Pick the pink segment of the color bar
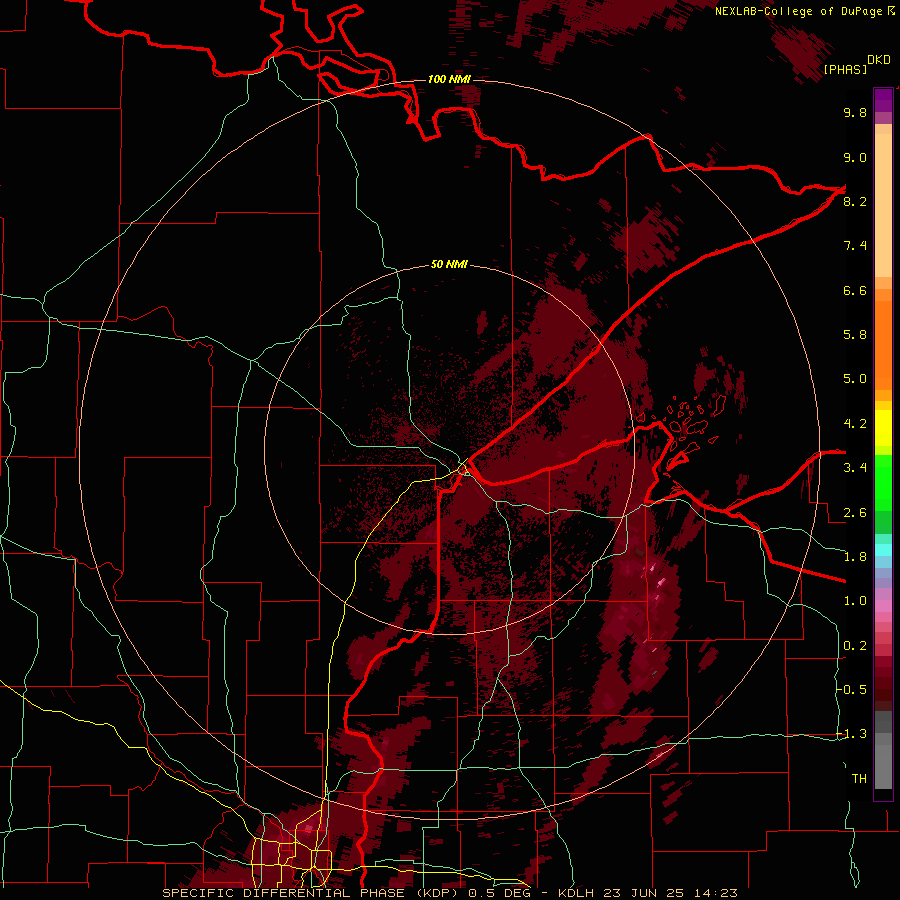Screen dimensions: 900x900 click(x=883, y=606)
